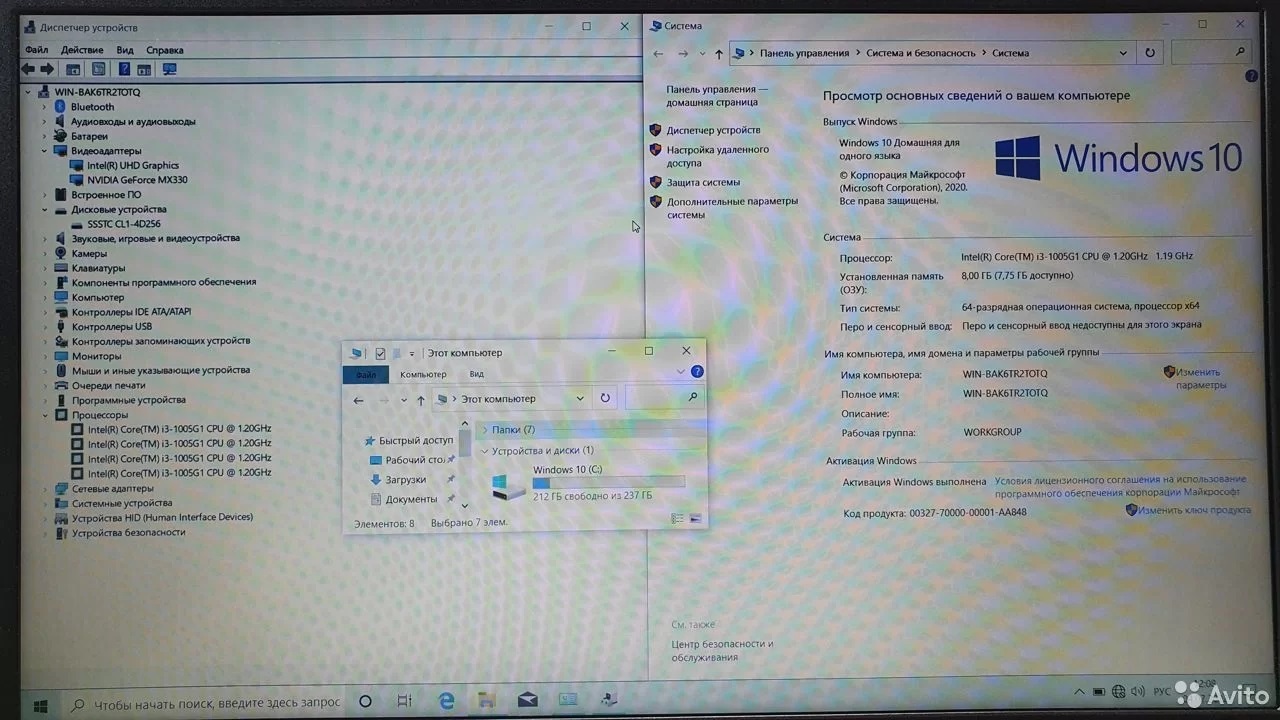Click the taskbar search box
This screenshot has height=720, width=1280.
[204, 702]
